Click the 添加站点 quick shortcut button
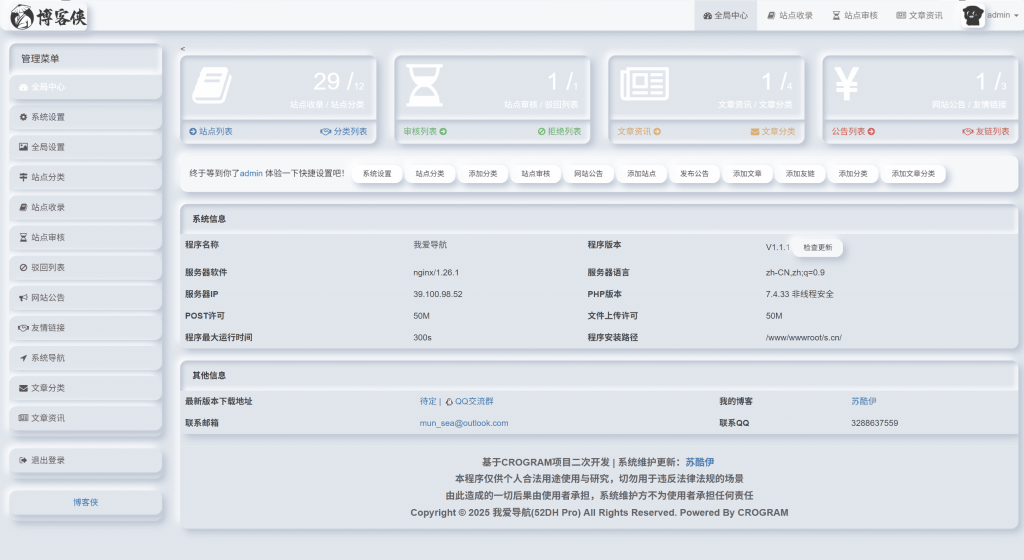This screenshot has height=560, width=1024. (642, 174)
